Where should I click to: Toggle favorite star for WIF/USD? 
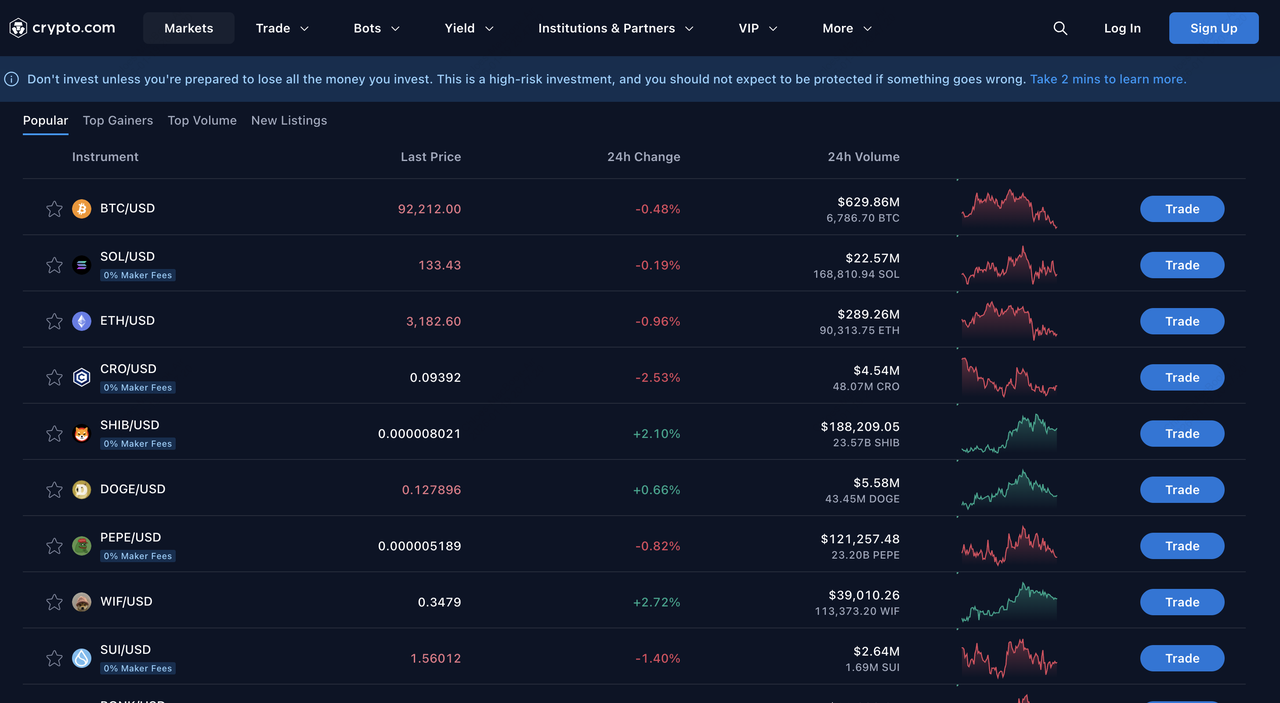54,602
